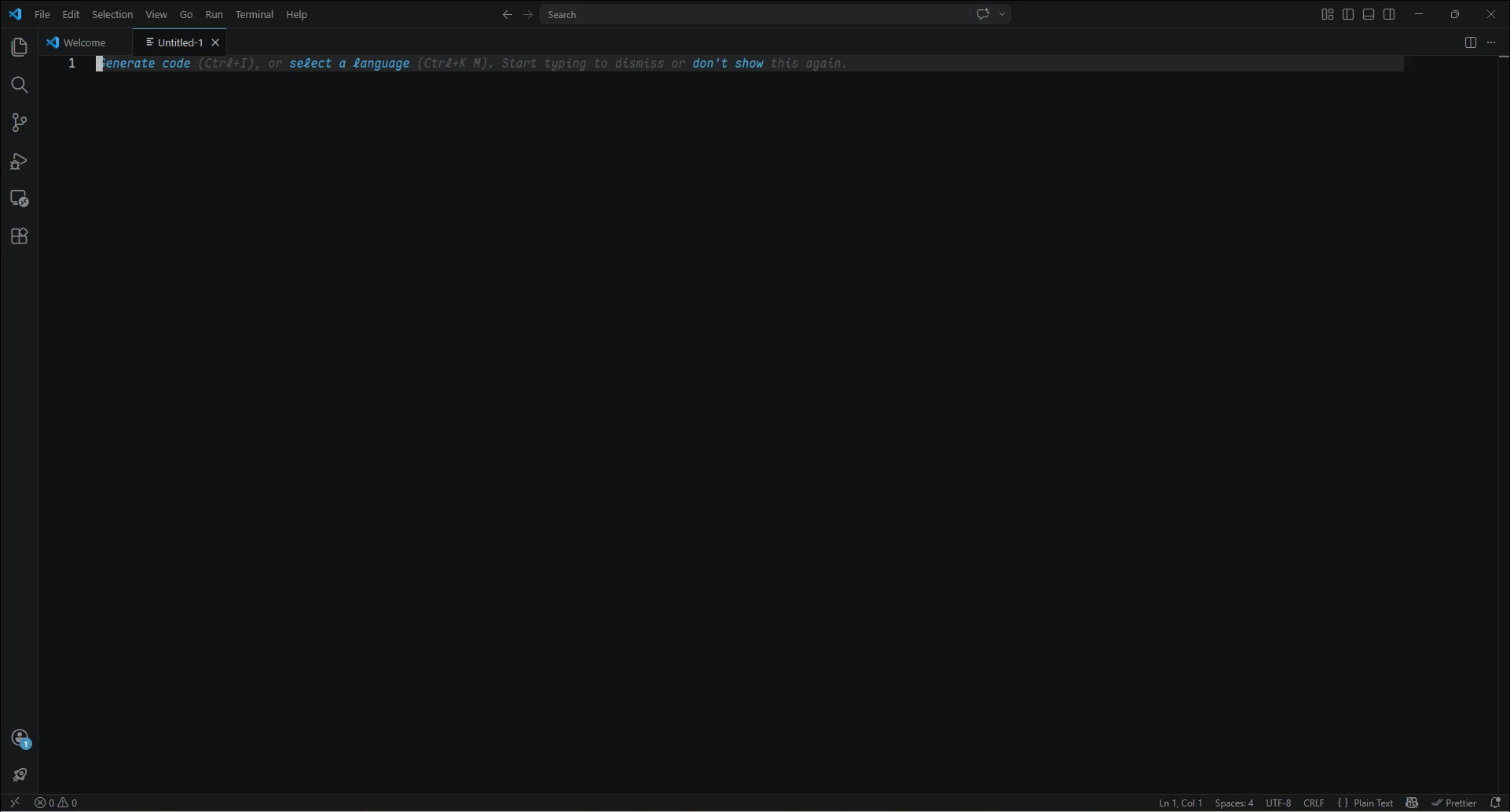Change file encoding UTF-8
Screen dimensions: 1510x812
(x=1278, y=803)
